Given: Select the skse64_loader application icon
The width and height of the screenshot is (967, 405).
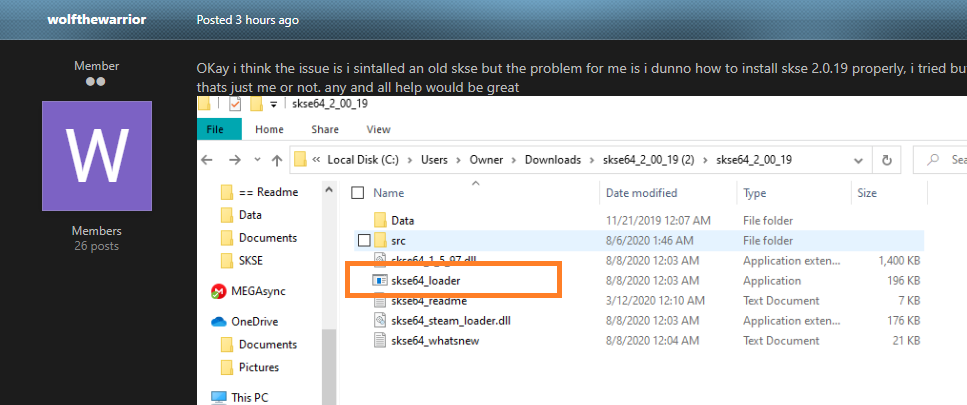Looking at the screenshot, I should pos(380,280).
